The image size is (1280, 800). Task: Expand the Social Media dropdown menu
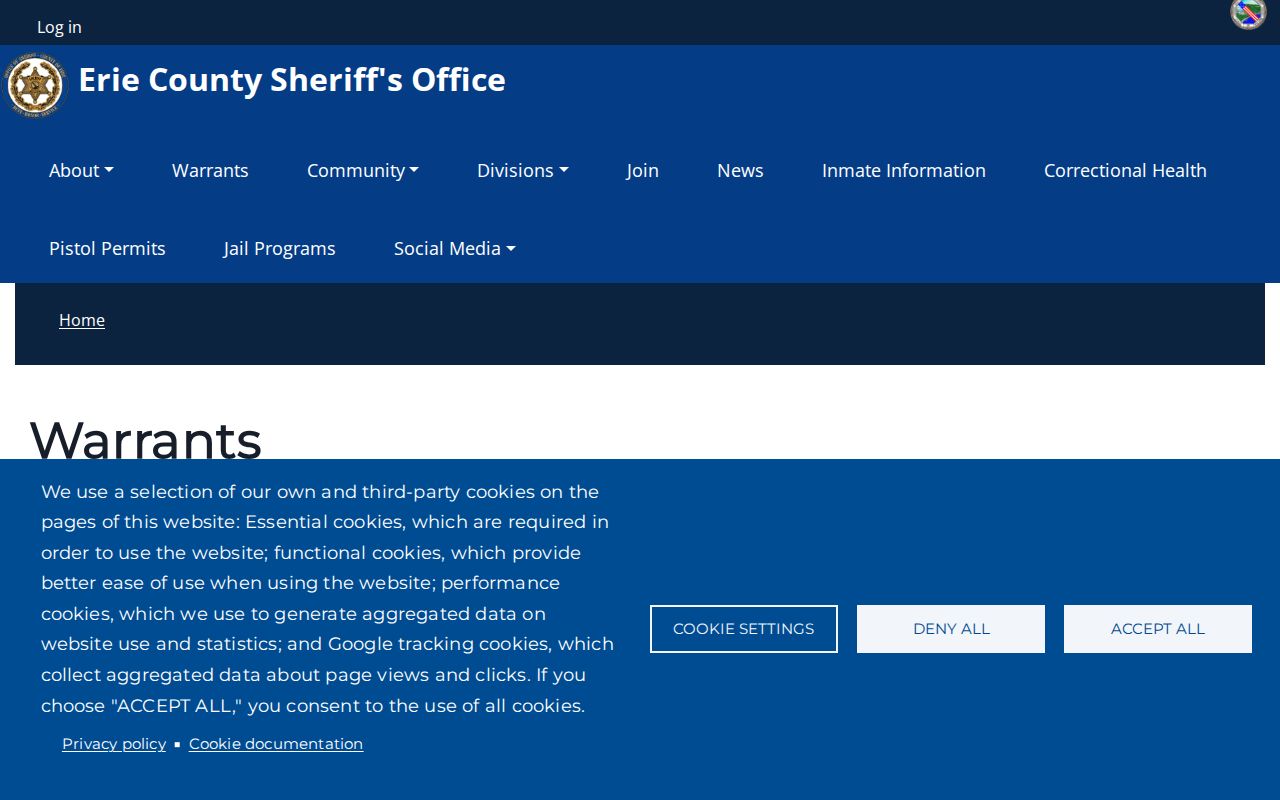pyautogui.click(x=455, y=248)
